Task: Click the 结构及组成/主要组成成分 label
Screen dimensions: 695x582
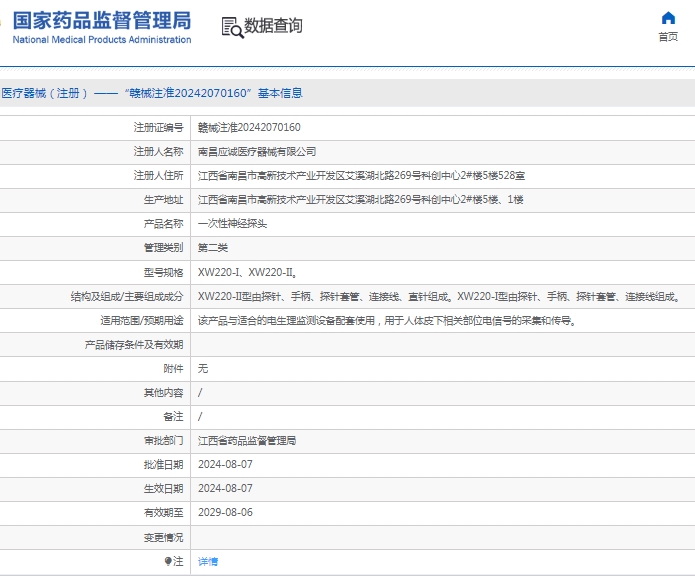Action: coord(127,297)
